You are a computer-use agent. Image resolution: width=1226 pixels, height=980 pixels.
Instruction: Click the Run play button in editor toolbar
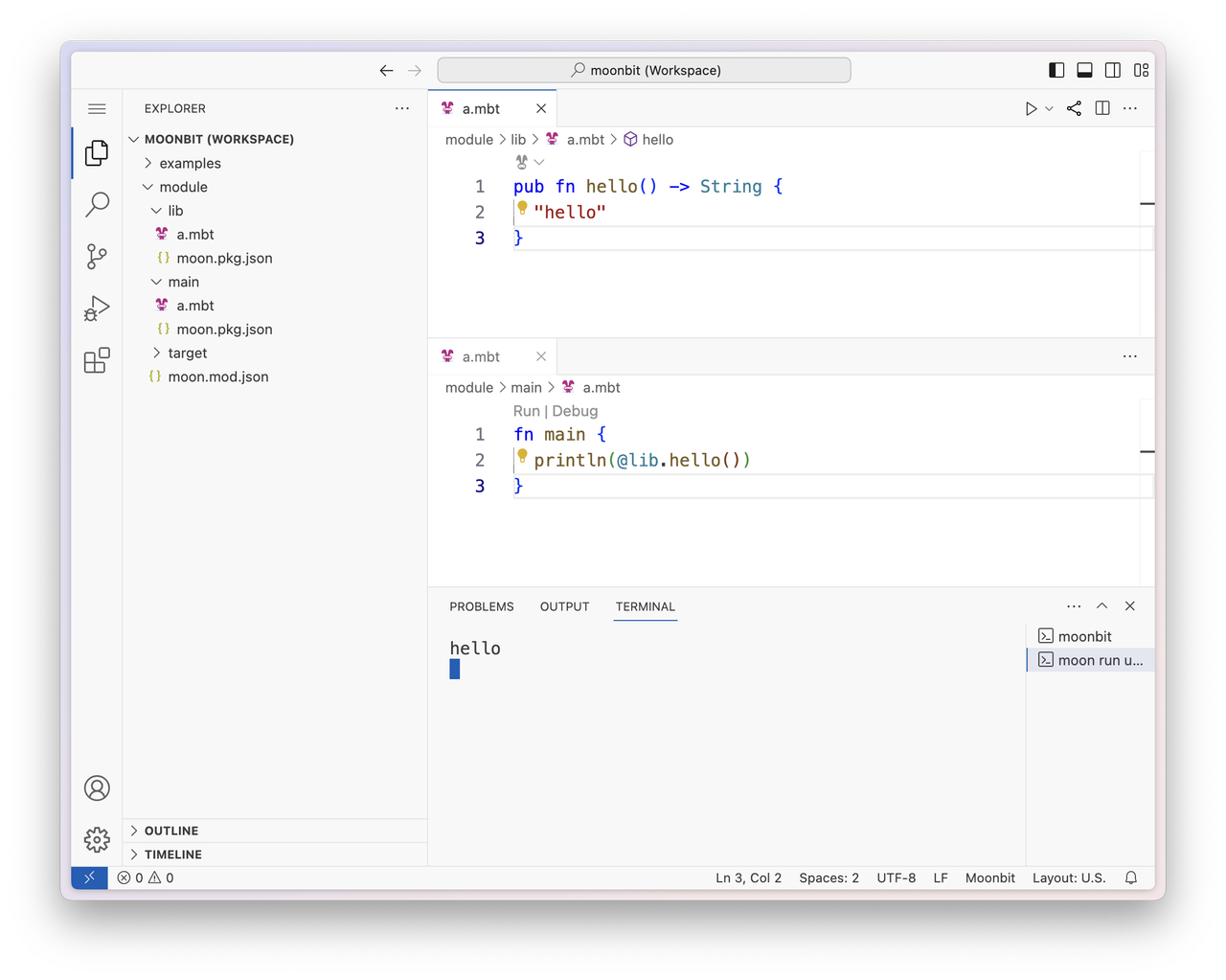(1031, 109)
